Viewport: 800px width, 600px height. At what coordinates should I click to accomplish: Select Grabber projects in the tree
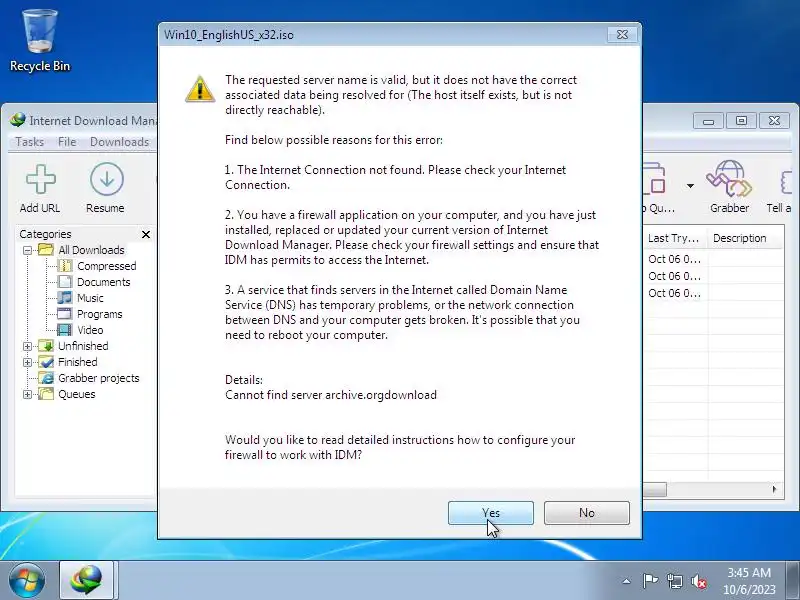[x=98, y=378]
